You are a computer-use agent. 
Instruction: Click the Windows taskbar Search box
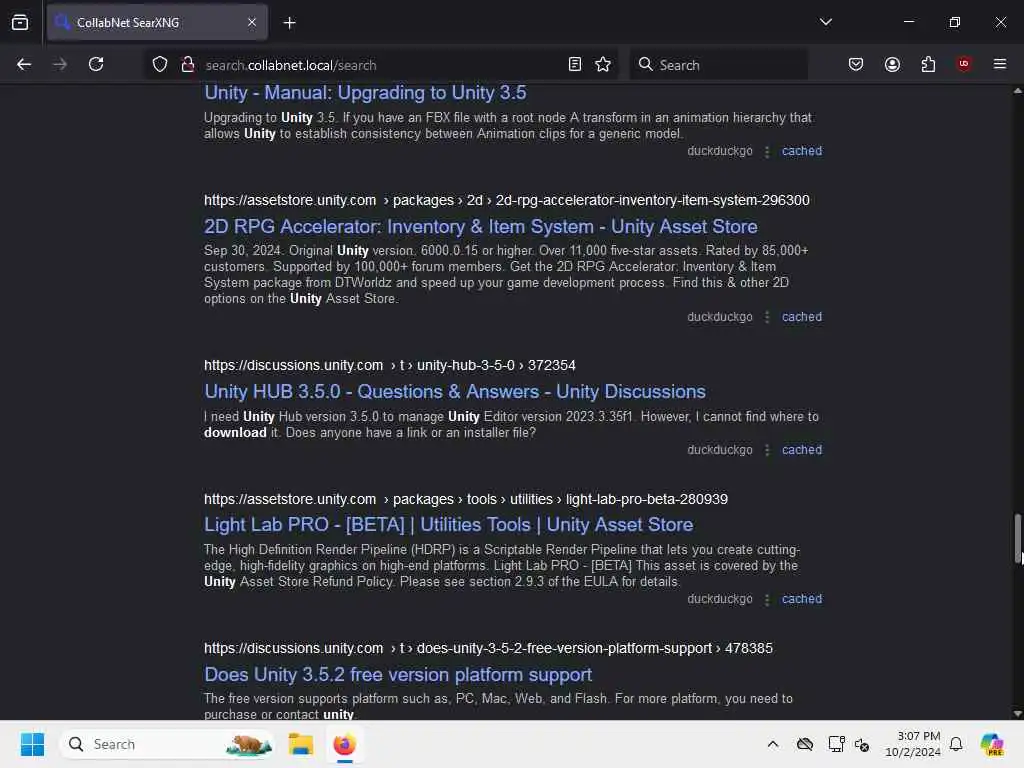(x=167, y=744)
